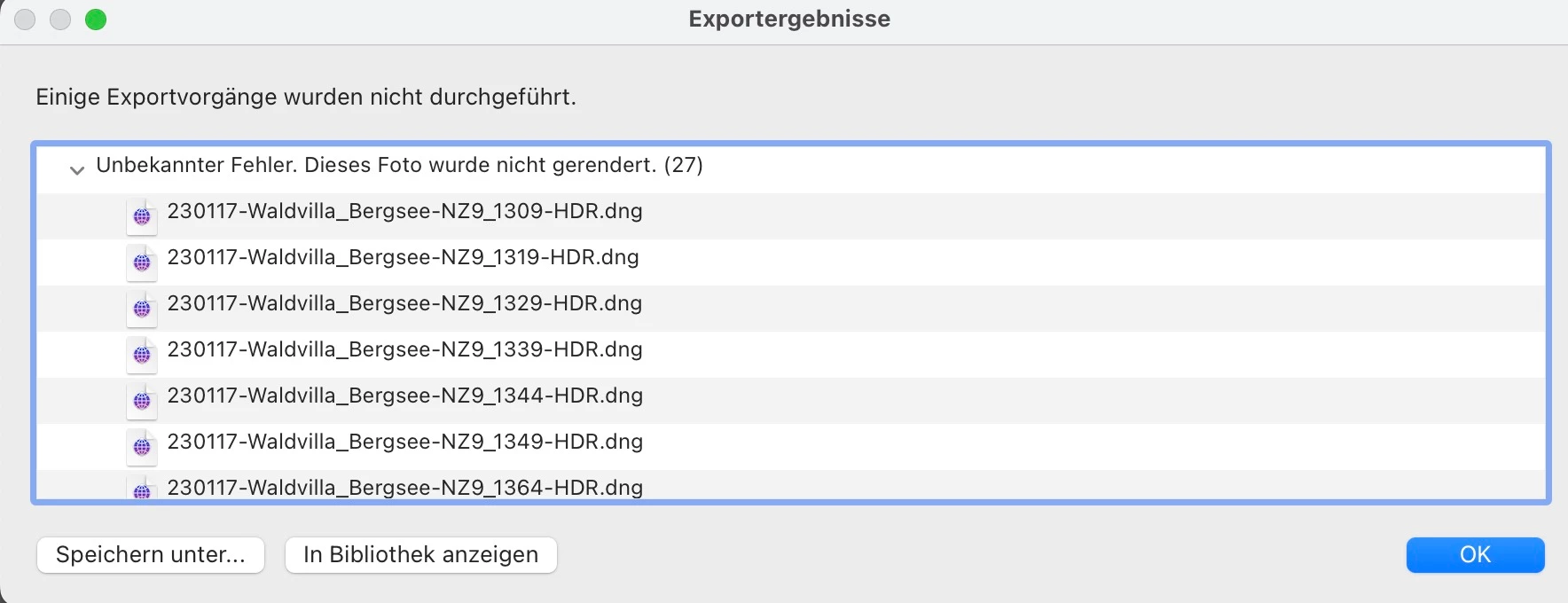The width and height of the screenshot is (1568, 603).
Task: Click the file icon for NZ9_1364-HDR.dng
Action: [x=142, y=488]
